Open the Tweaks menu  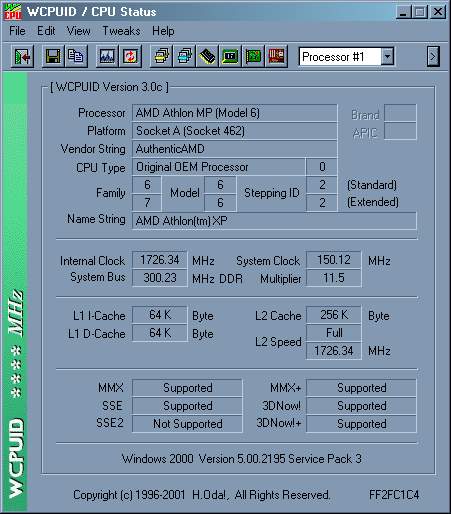coord(121,31)
